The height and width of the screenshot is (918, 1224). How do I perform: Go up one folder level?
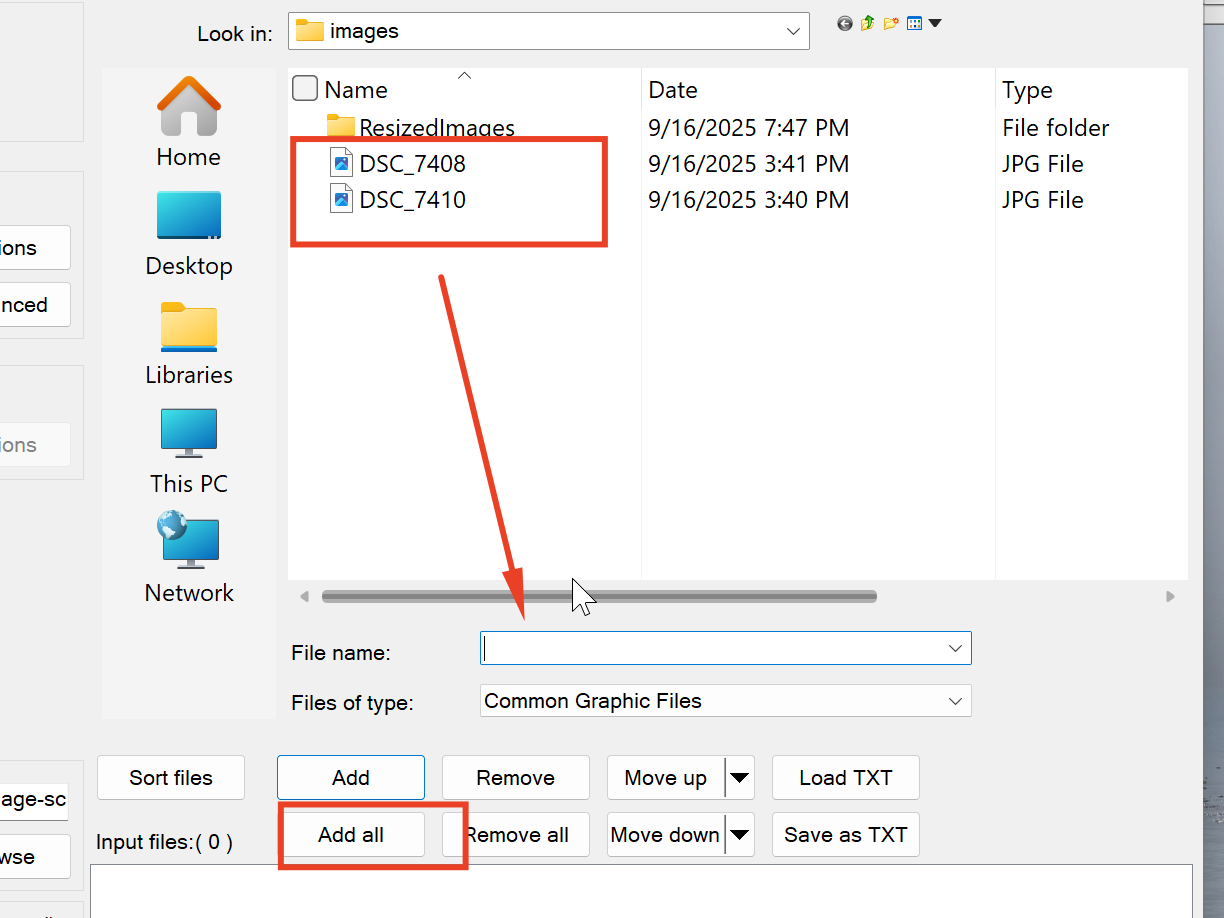click(867, 23)
